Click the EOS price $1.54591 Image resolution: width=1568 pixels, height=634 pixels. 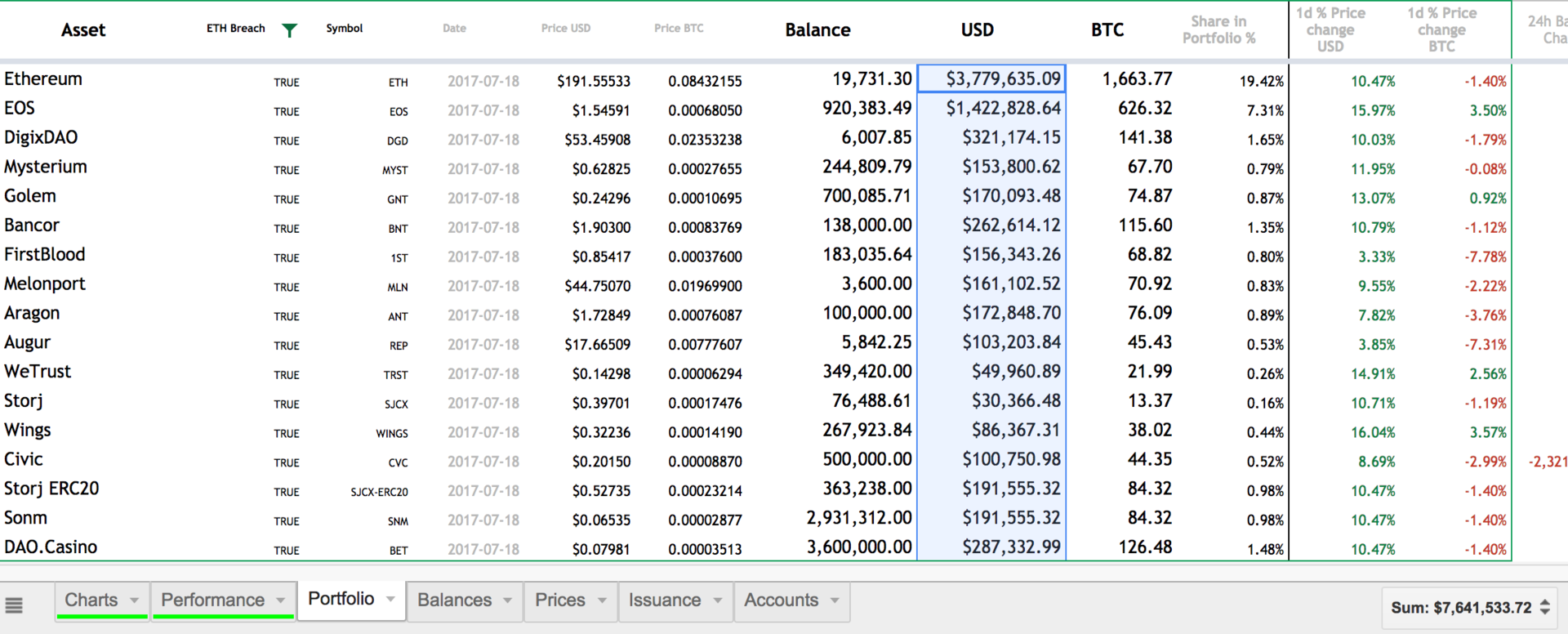[x=601, y=110]
